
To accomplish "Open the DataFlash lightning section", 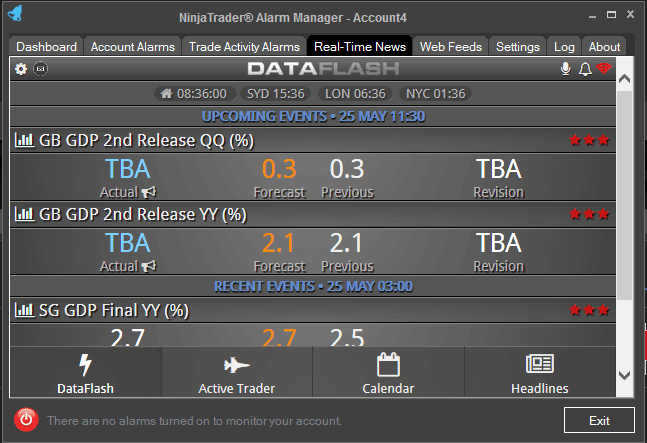I will pyautogui.click(x=85, y=372).
